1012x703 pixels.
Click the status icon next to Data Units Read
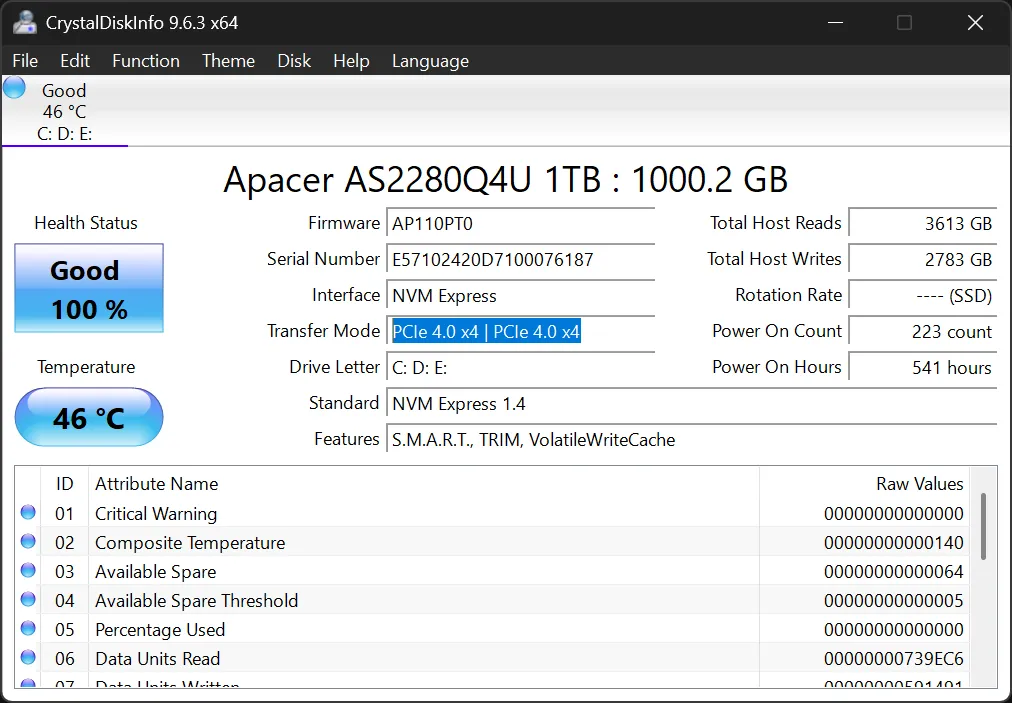(28, 658)
